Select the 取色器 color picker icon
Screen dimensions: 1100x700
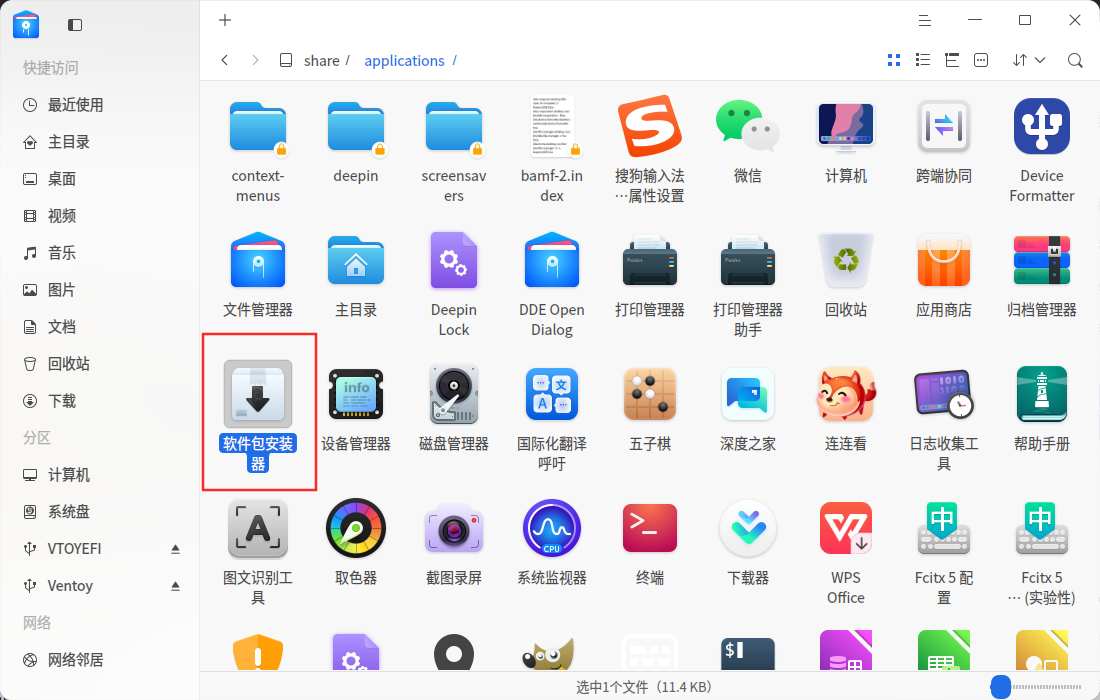356,528
